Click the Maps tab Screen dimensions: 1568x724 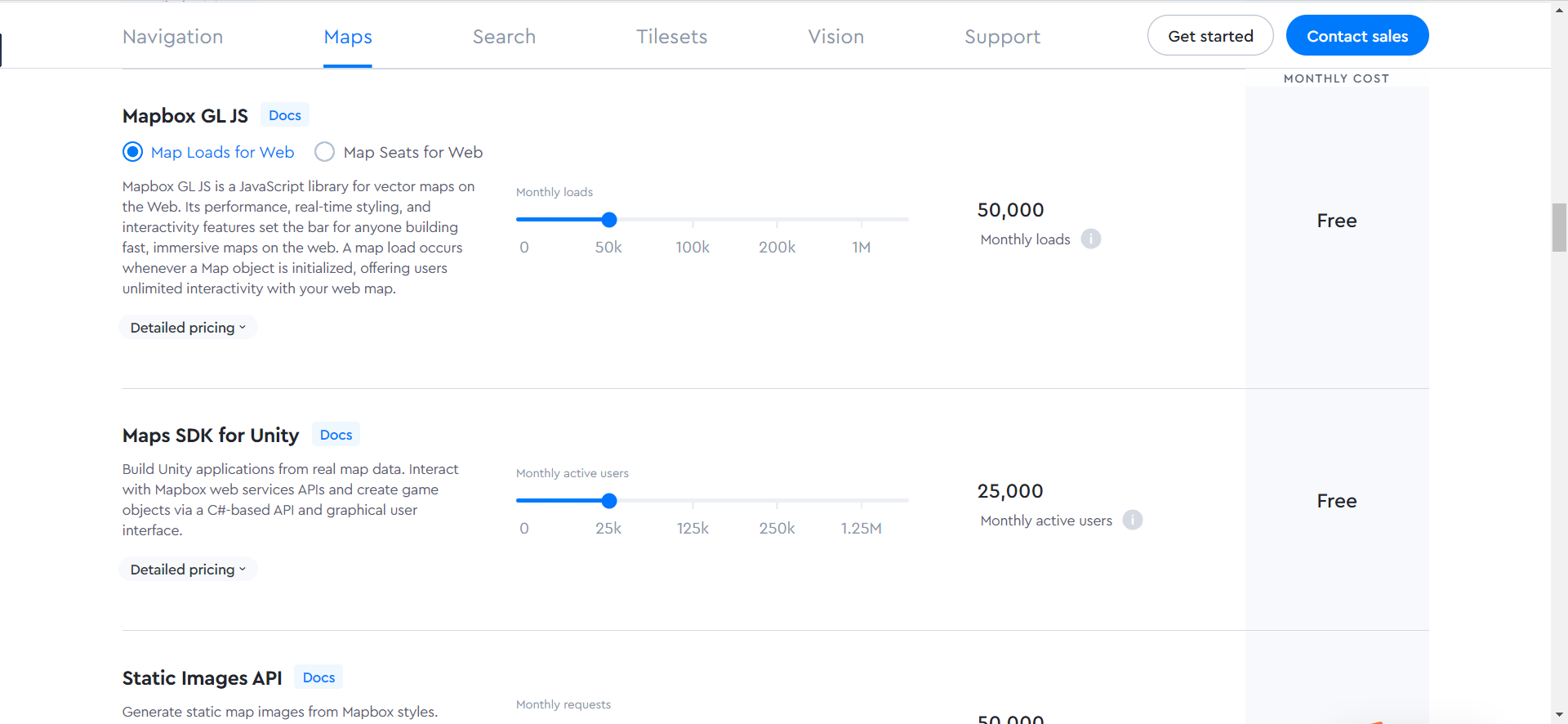point(348,37)
